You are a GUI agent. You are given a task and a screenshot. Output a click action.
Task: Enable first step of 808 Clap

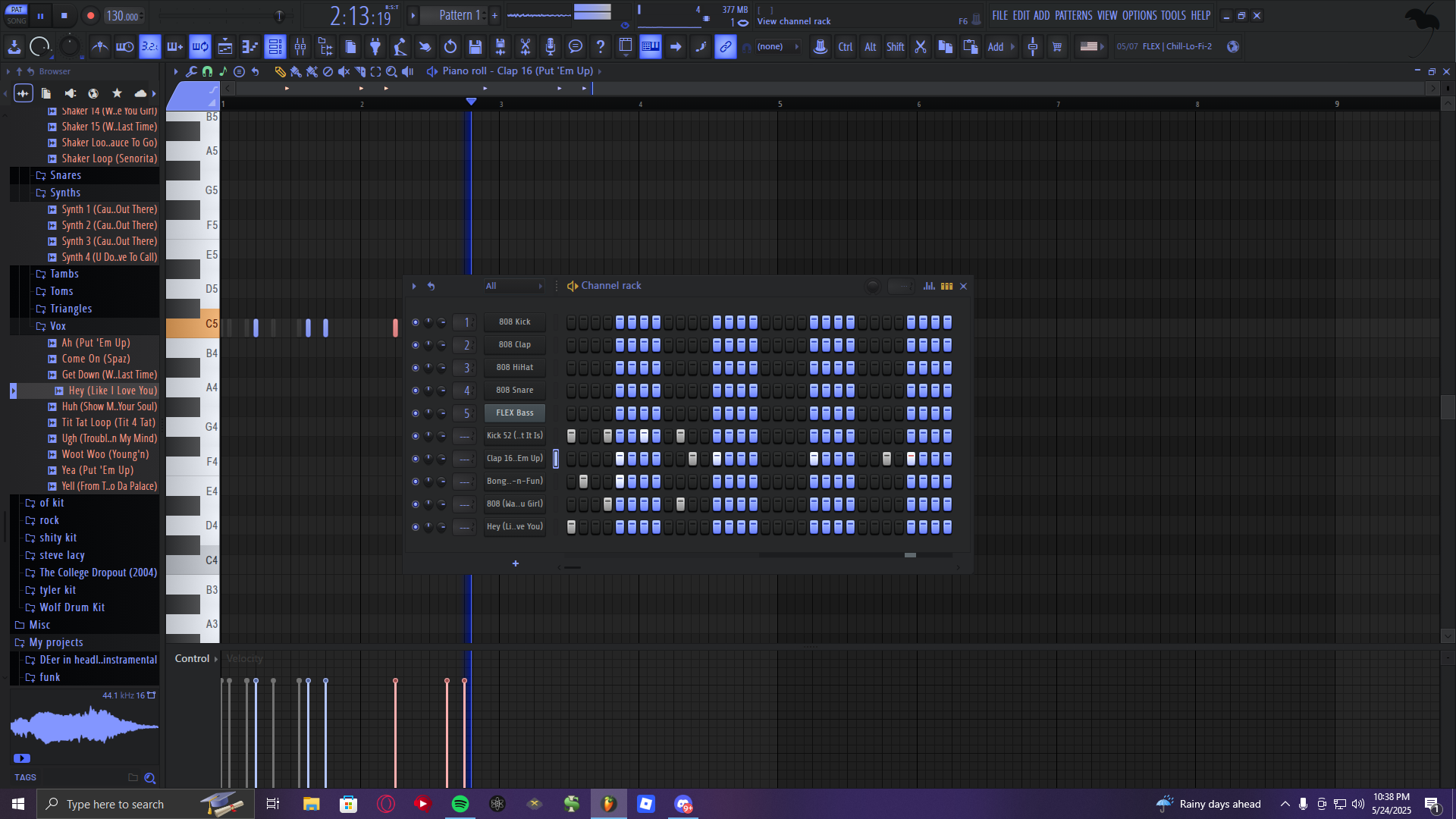coord(571,345)
